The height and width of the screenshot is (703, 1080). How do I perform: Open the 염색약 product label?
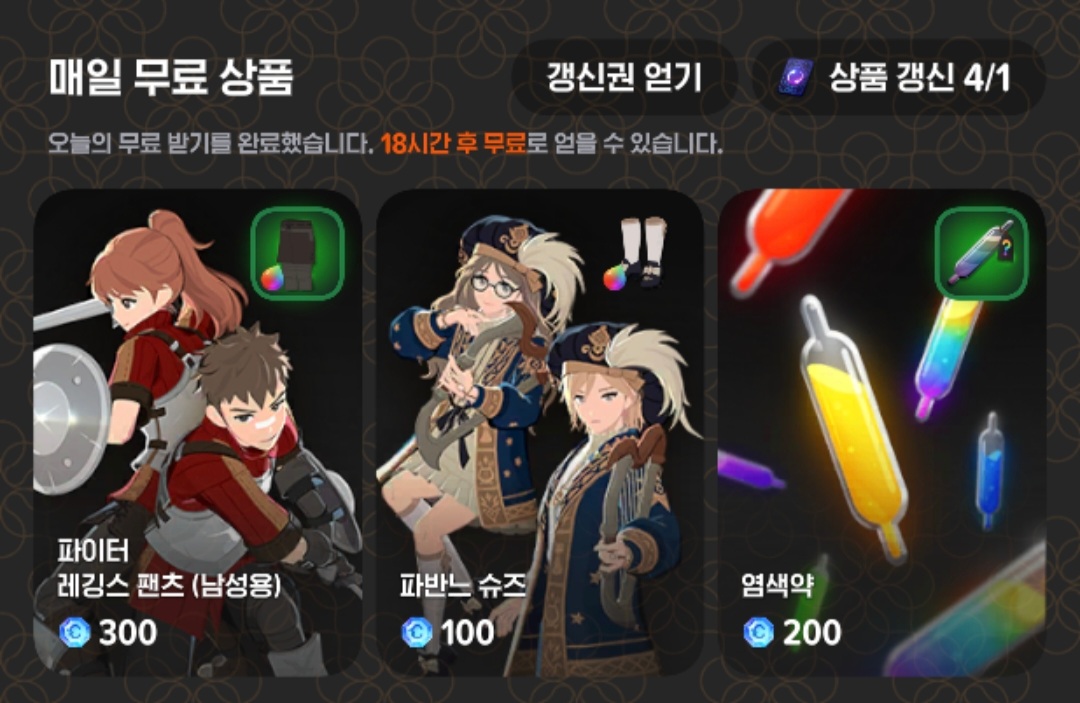coord(777,585)
